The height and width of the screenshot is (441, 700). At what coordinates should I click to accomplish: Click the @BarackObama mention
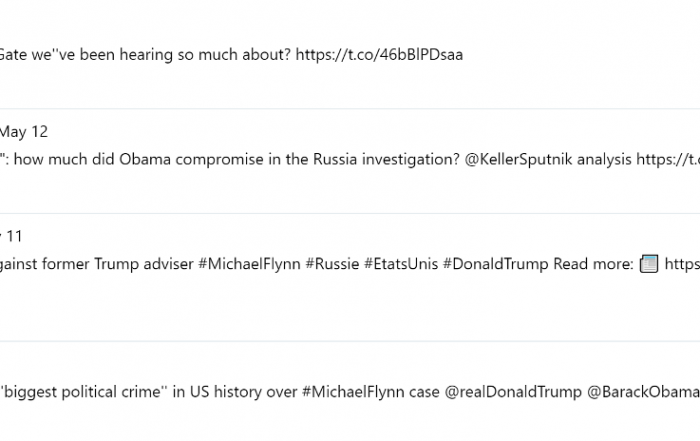[x=643, y=392]
